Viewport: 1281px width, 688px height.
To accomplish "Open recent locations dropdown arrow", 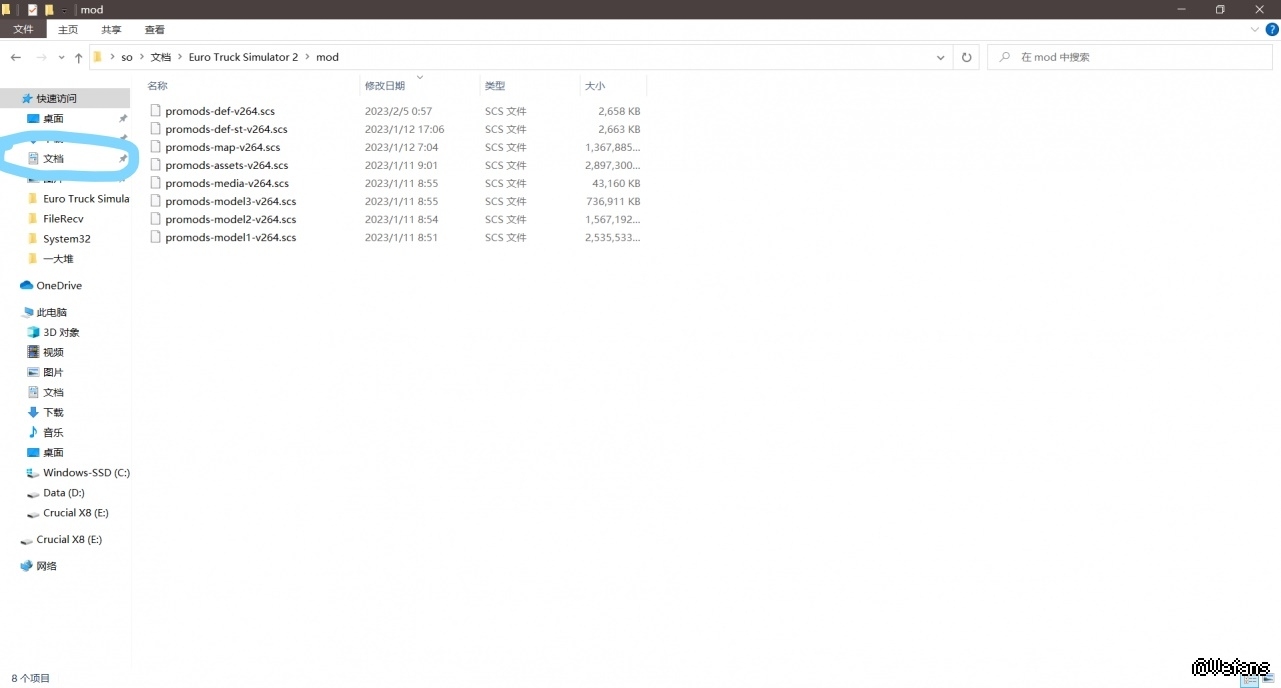I will pos(61,58).
